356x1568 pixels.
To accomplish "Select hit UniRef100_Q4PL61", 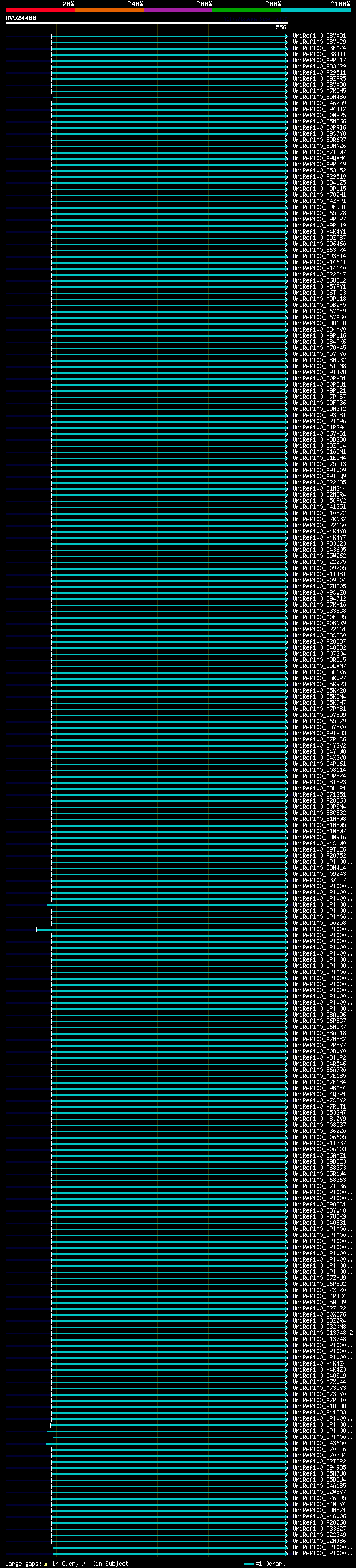I will (319, 764).
